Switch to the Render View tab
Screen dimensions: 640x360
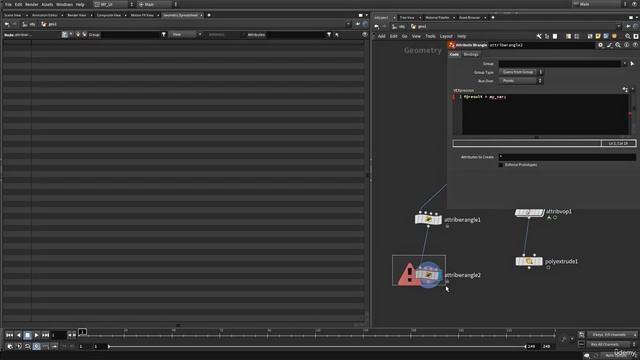(77, 15)
